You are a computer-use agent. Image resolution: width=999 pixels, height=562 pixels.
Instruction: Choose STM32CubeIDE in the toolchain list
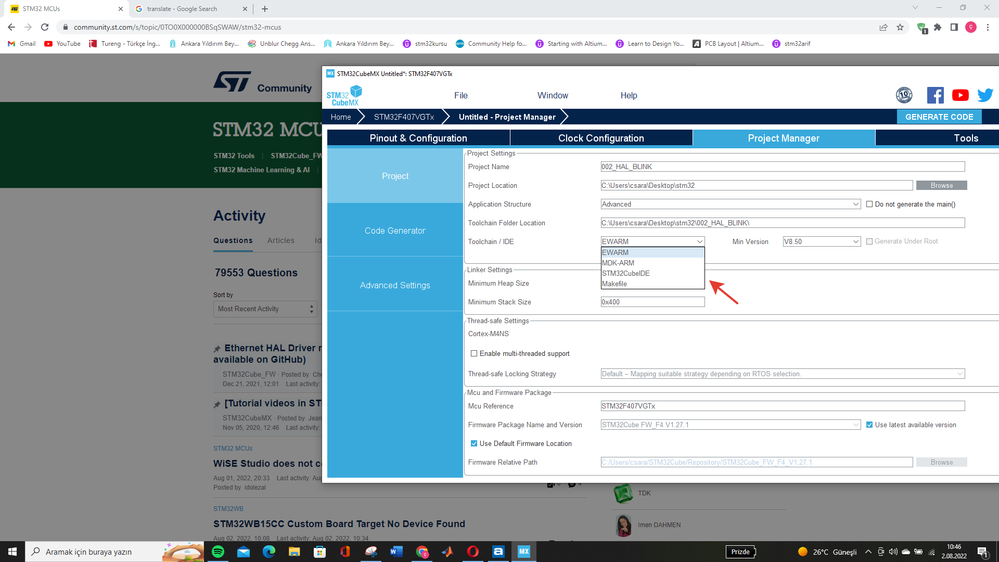point(652,273)
